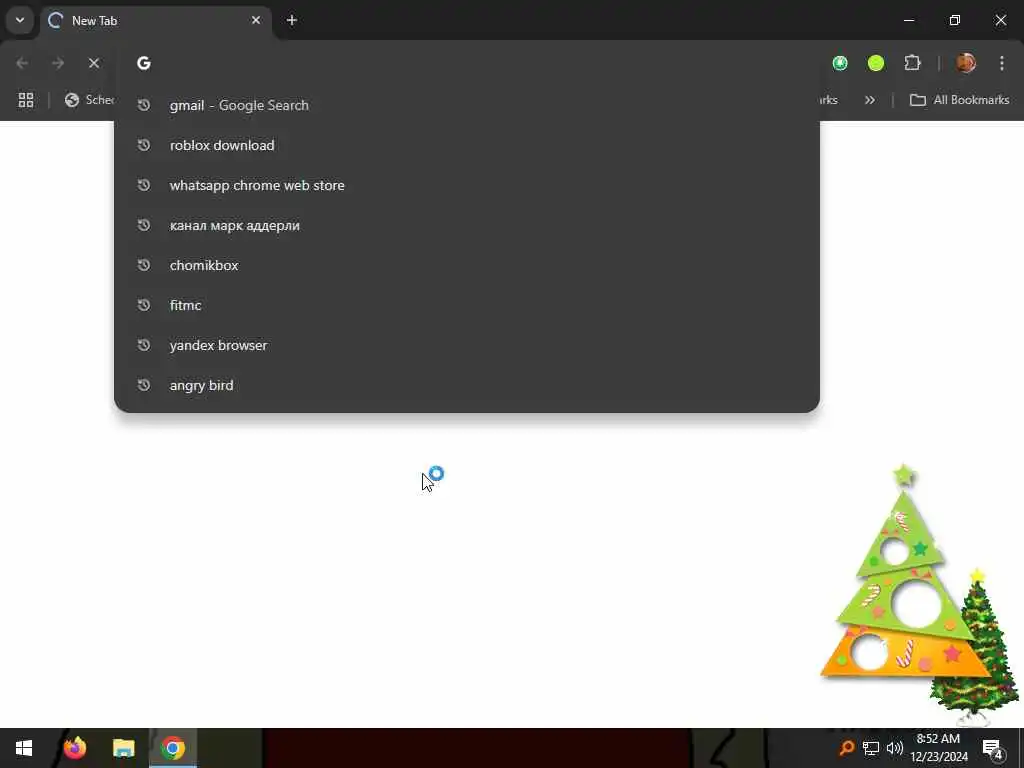Expand hidden bookmarks chevron
1024x768 pixels.
pyautogui.click(x=869, y=100)
